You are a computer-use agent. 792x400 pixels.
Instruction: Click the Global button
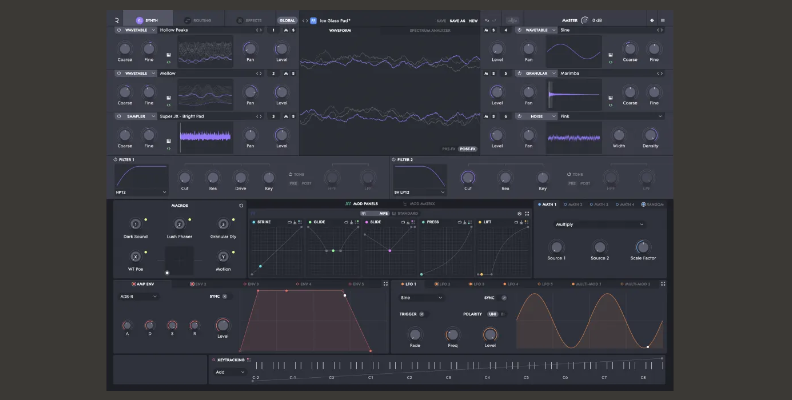[x=287, y=19]
